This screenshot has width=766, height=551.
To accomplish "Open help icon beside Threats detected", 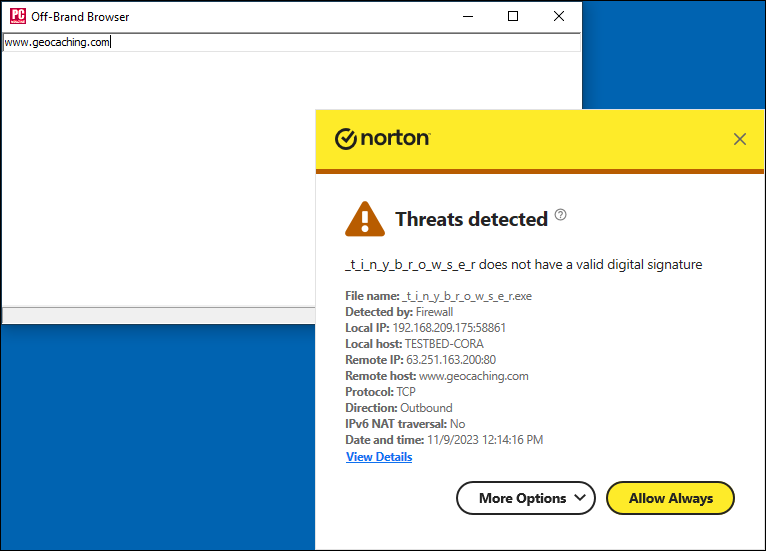I will click(561, 214).
